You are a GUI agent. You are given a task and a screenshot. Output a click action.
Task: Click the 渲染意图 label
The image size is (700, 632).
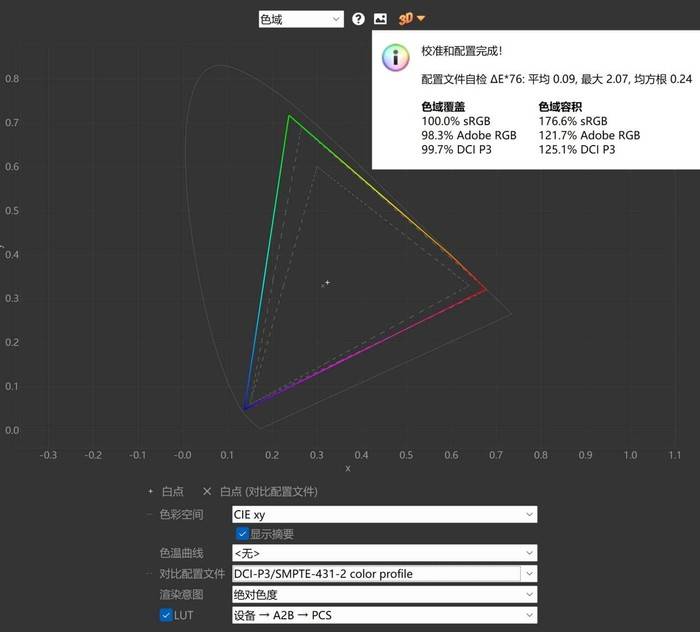coord(181,595)
